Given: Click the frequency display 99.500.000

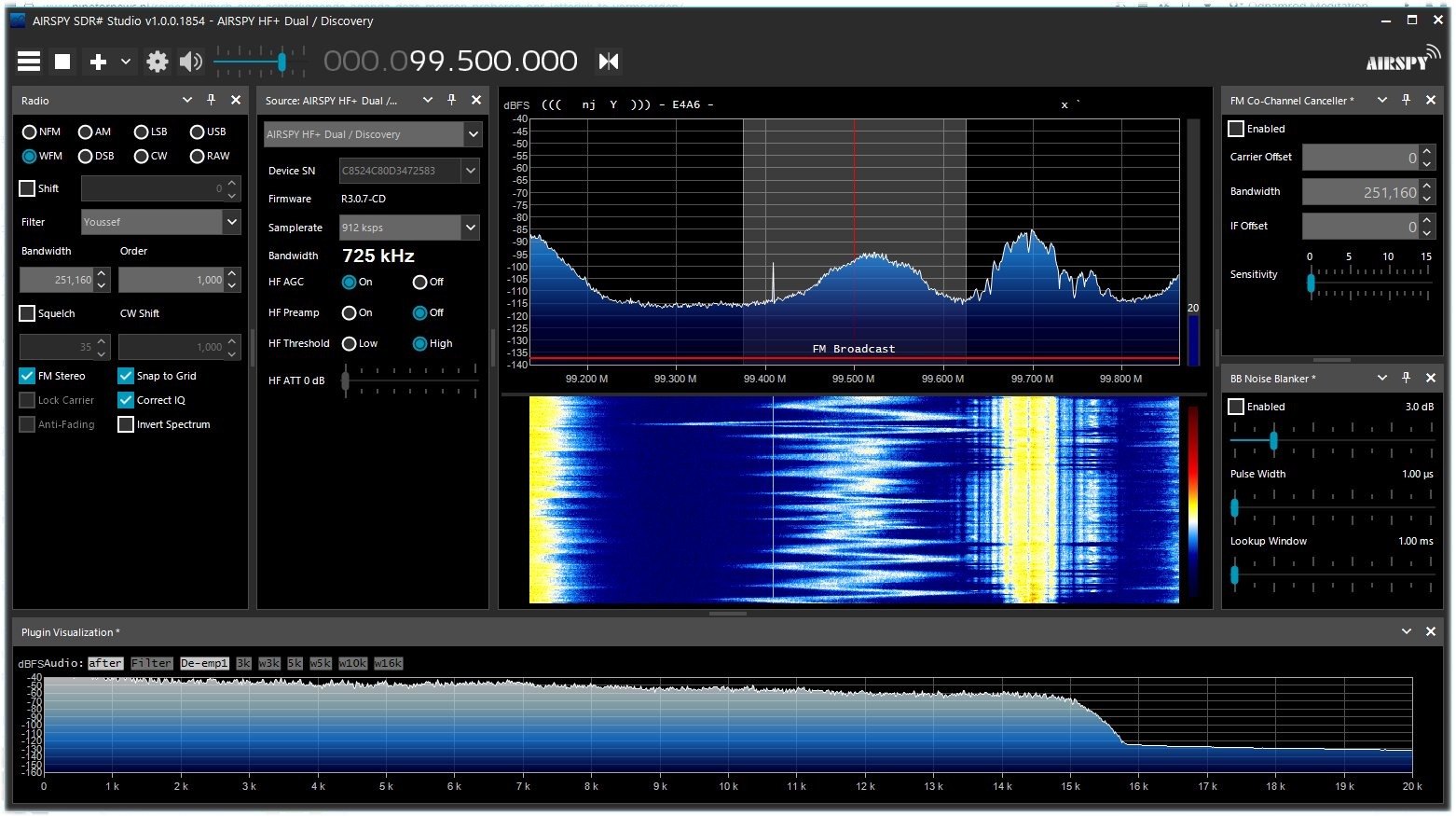Looking at the screenshot, I should coord(450,62).
